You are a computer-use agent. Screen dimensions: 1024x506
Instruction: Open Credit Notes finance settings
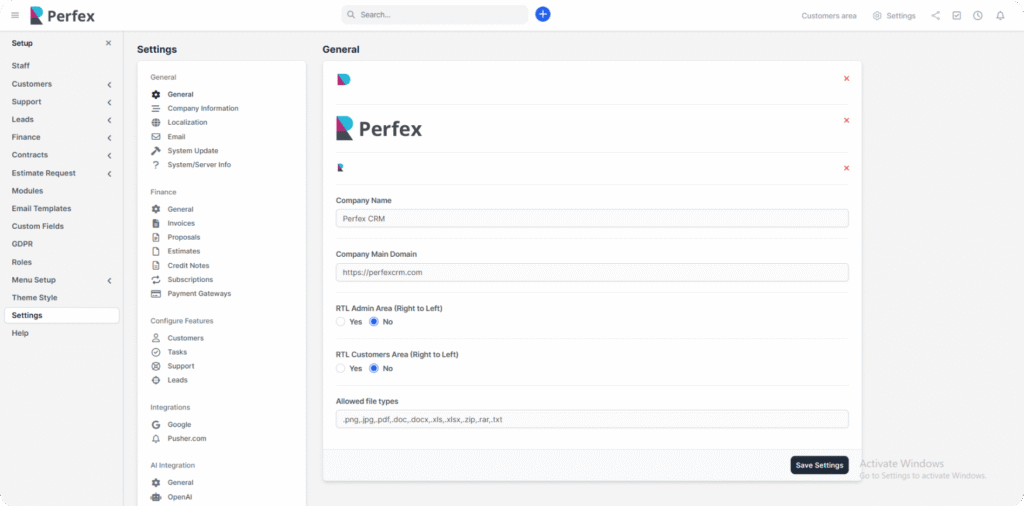[x=188, y=266]
